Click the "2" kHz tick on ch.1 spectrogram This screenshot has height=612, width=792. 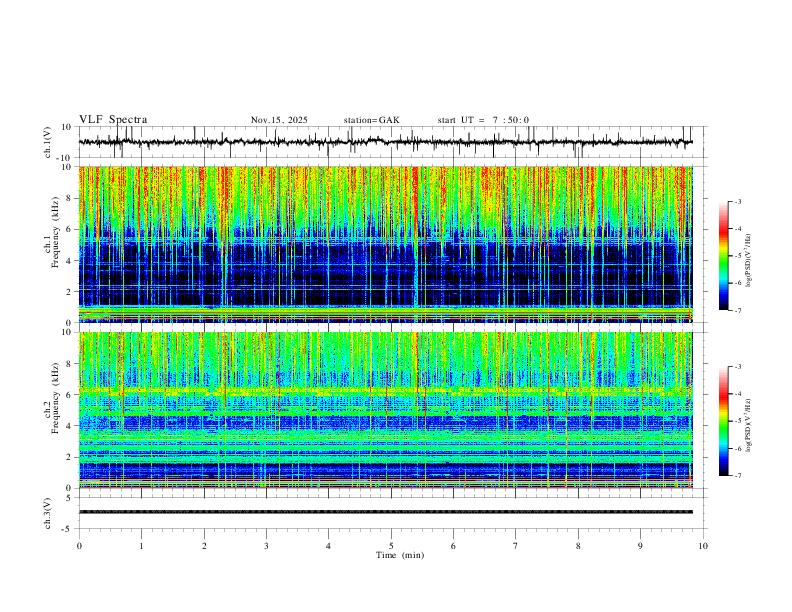coord(70,292)
